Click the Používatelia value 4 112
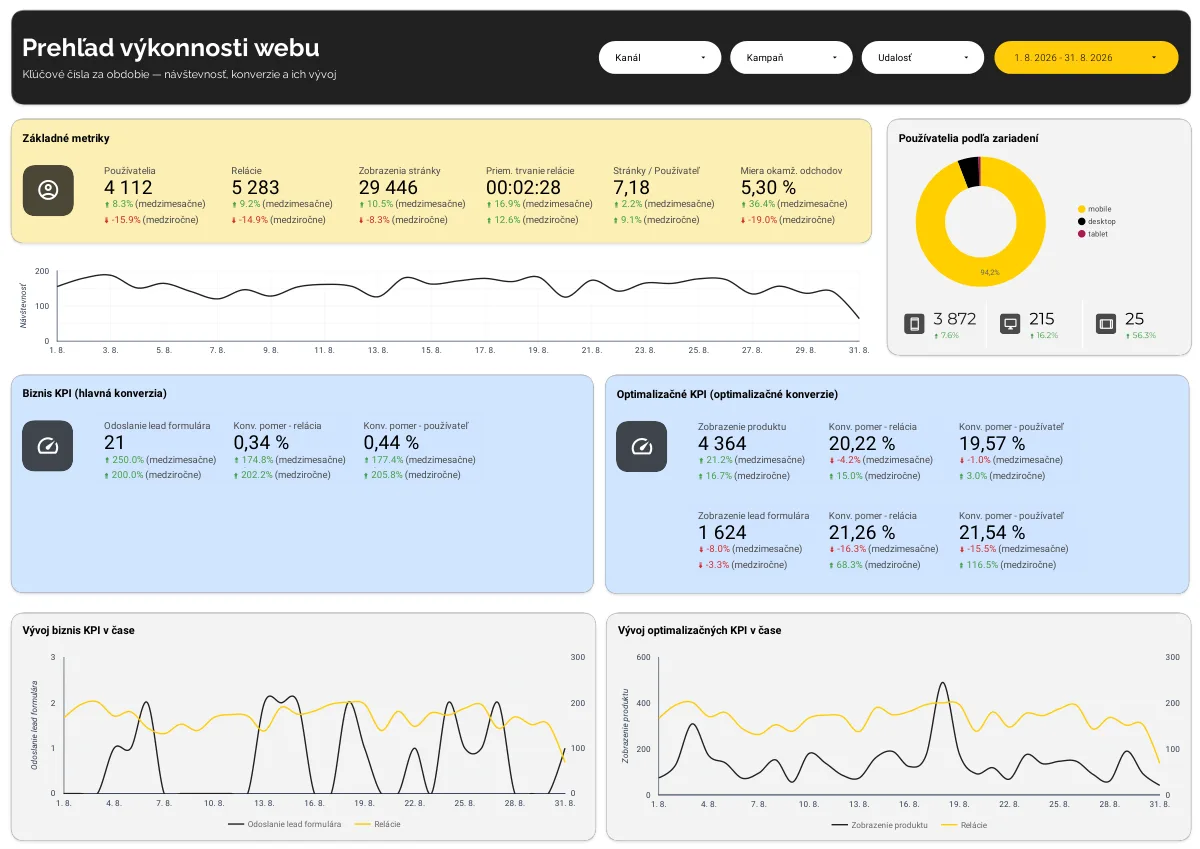1200x849 pixels. tap(128, 187)
